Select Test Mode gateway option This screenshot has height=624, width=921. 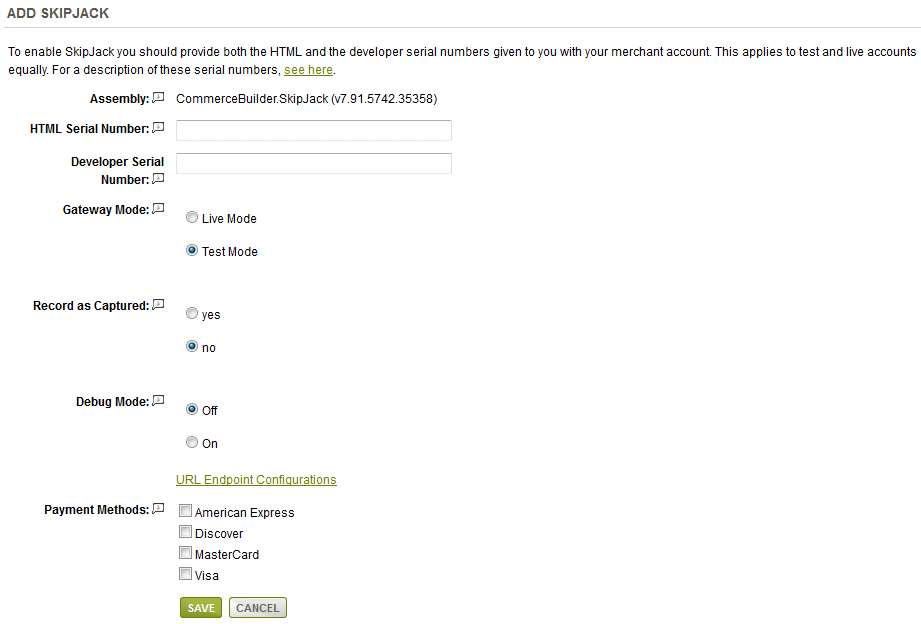pos(192,251)
